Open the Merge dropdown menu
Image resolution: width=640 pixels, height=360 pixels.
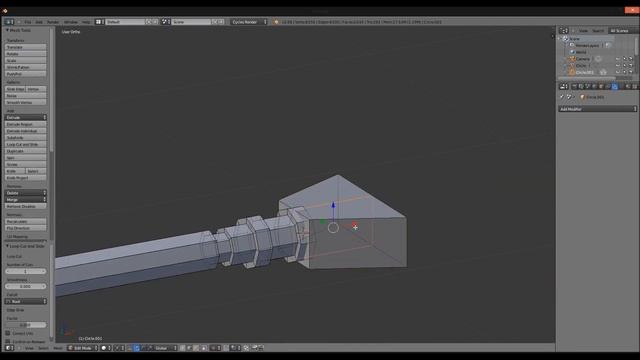(x=26, y=200)
